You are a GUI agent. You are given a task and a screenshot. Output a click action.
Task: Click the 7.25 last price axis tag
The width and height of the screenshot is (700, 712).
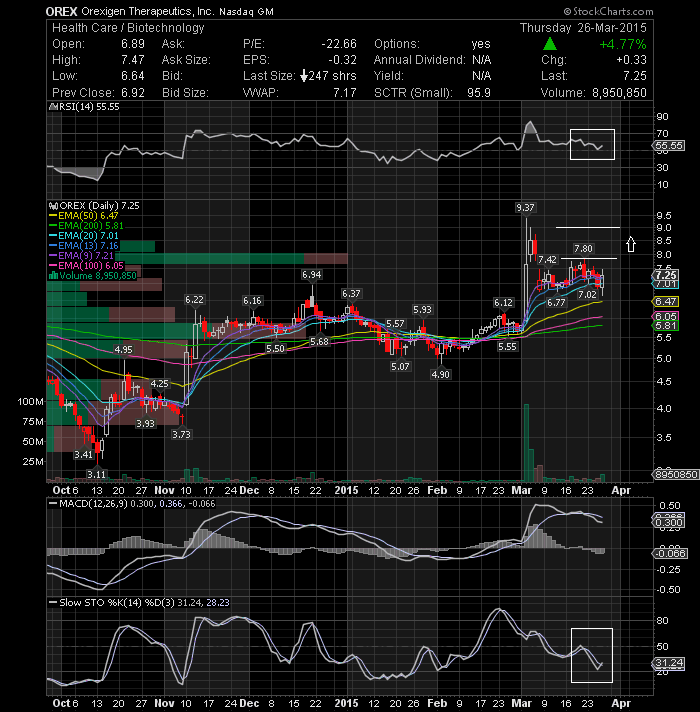(666, 275)
